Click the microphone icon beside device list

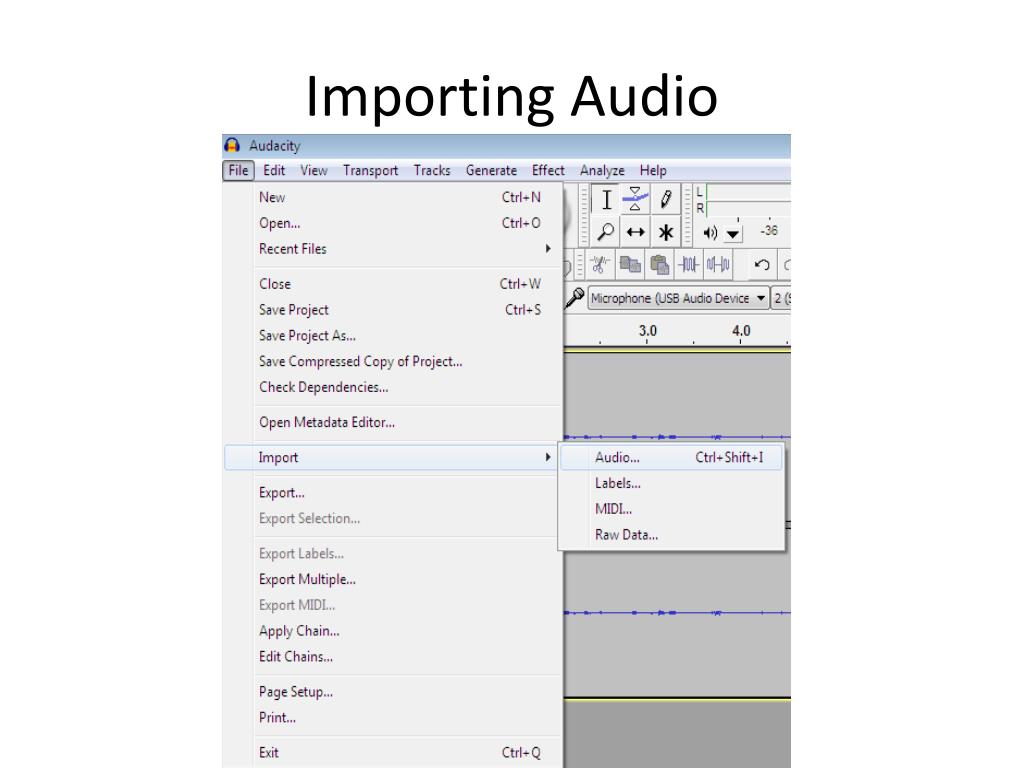(575, 298)
